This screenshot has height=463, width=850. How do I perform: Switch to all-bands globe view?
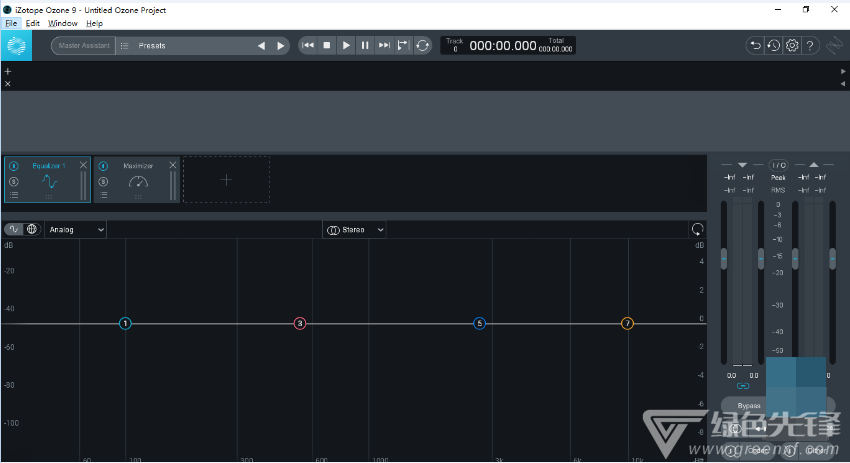point(31,229)
